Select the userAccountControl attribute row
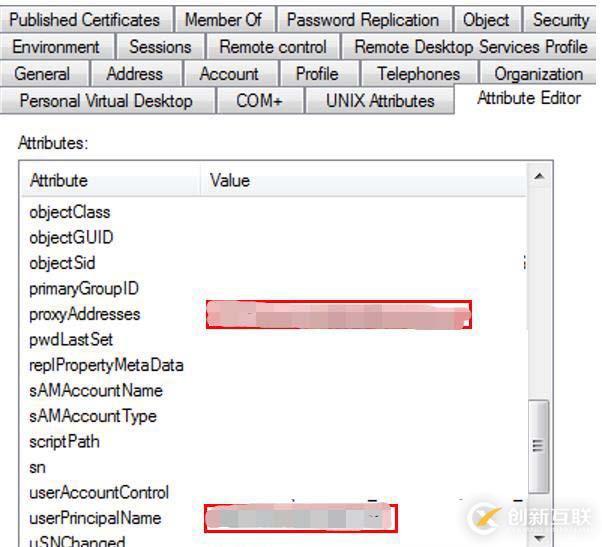Viewport: 602px width, 547px height. pos(274,493)
